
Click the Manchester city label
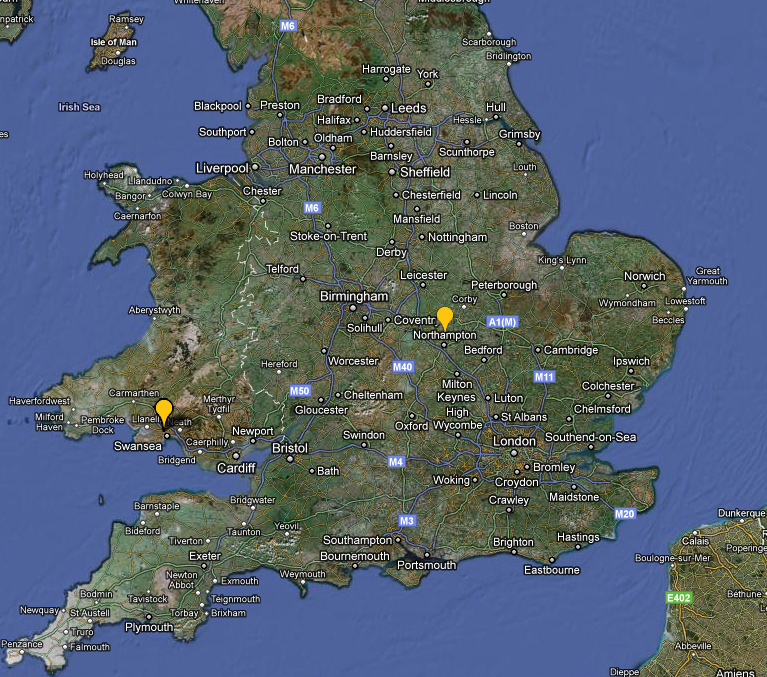pyautogui.click(x=321, y=169)
